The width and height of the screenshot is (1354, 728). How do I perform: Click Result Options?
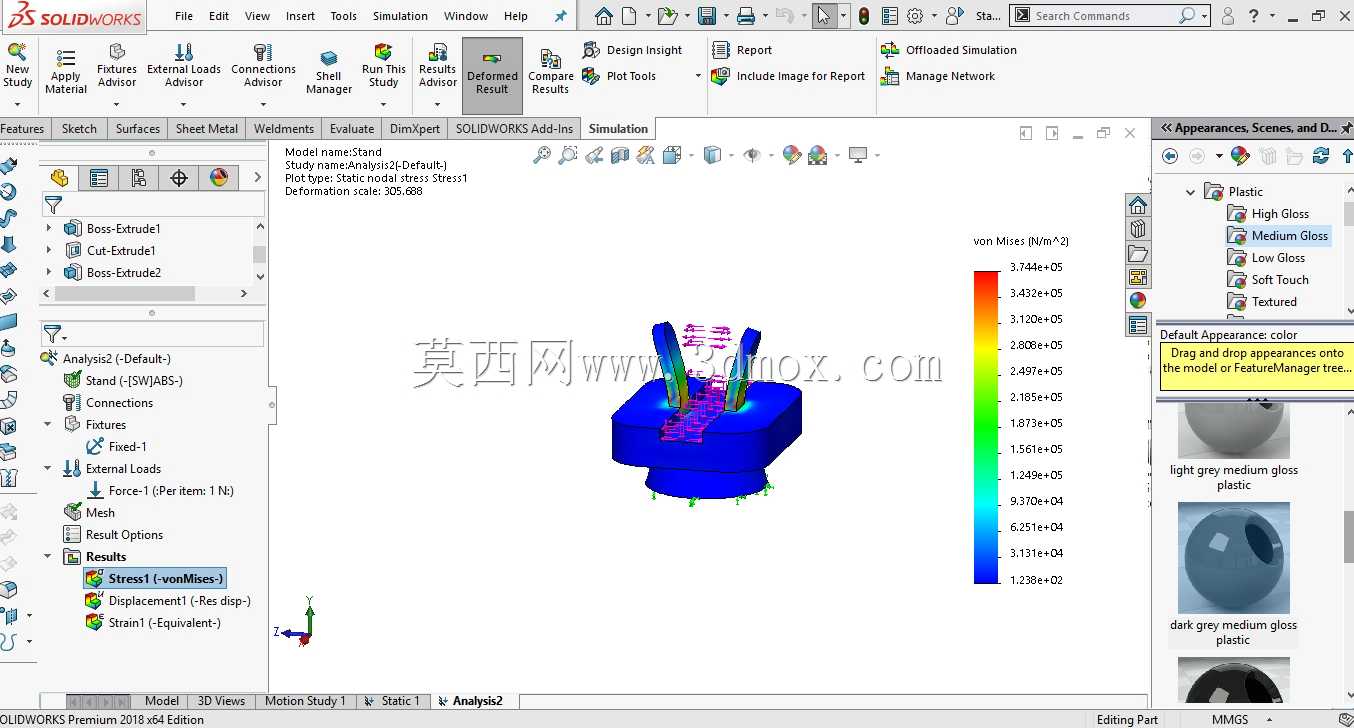point(113,534)
